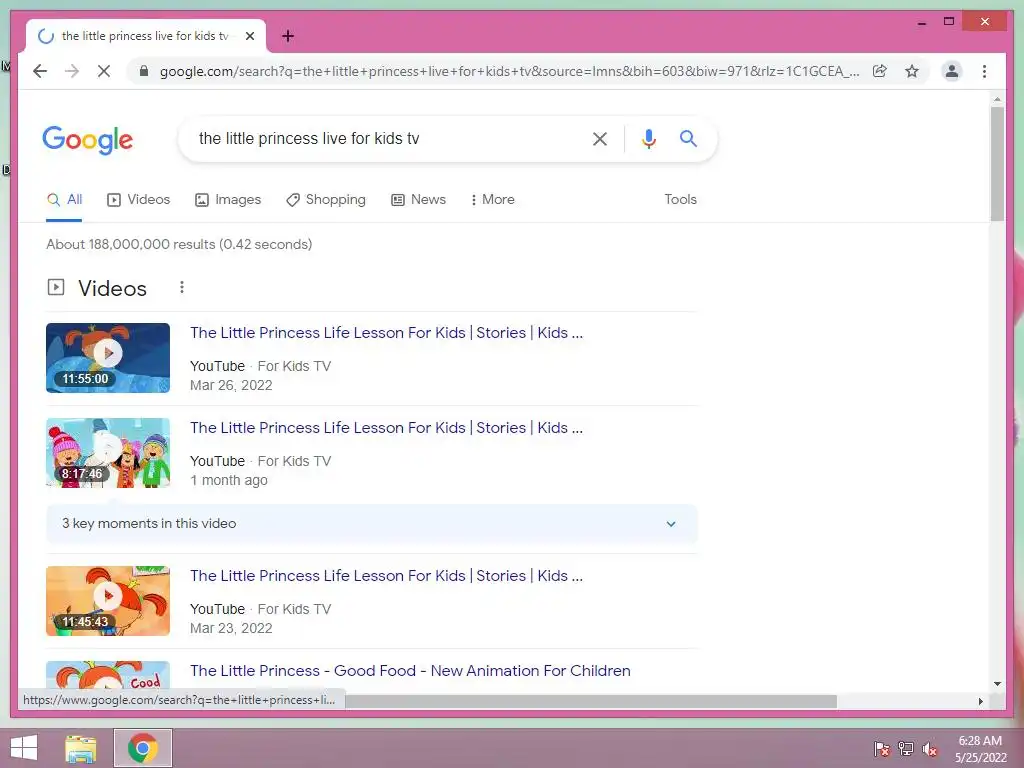Screen dimensions: 1024x768
Task: Open search Tools
Action: (680, 200)
